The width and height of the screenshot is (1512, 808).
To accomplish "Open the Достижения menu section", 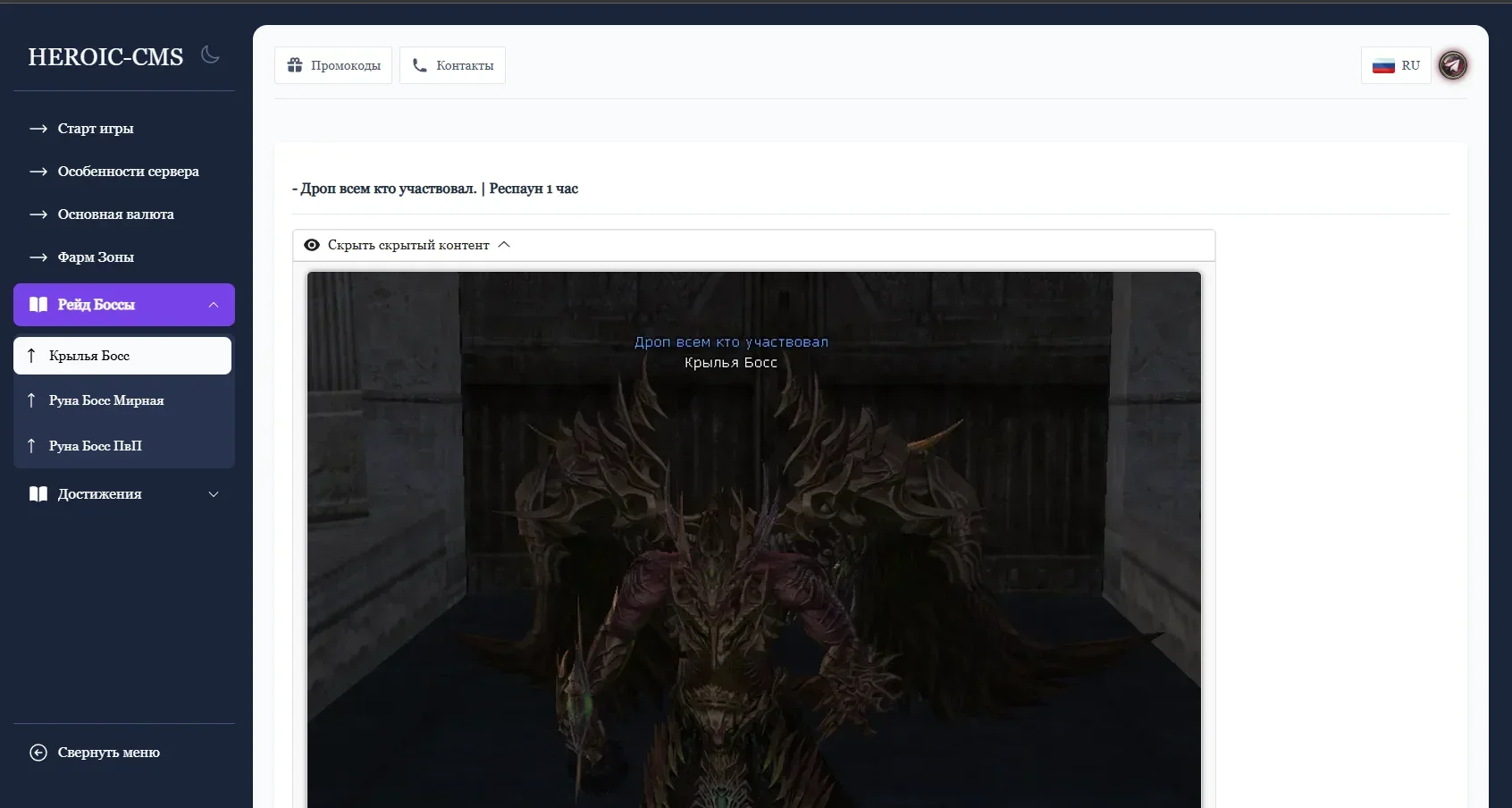I will (124, 494).
